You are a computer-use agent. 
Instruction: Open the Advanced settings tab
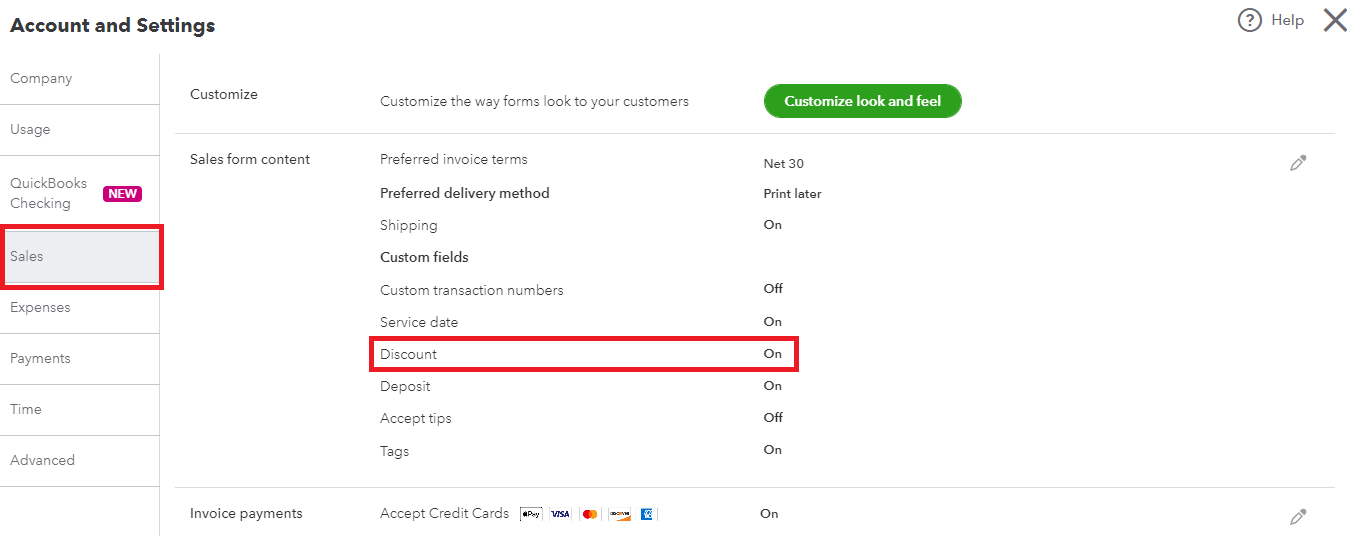(x=42, y=461)
